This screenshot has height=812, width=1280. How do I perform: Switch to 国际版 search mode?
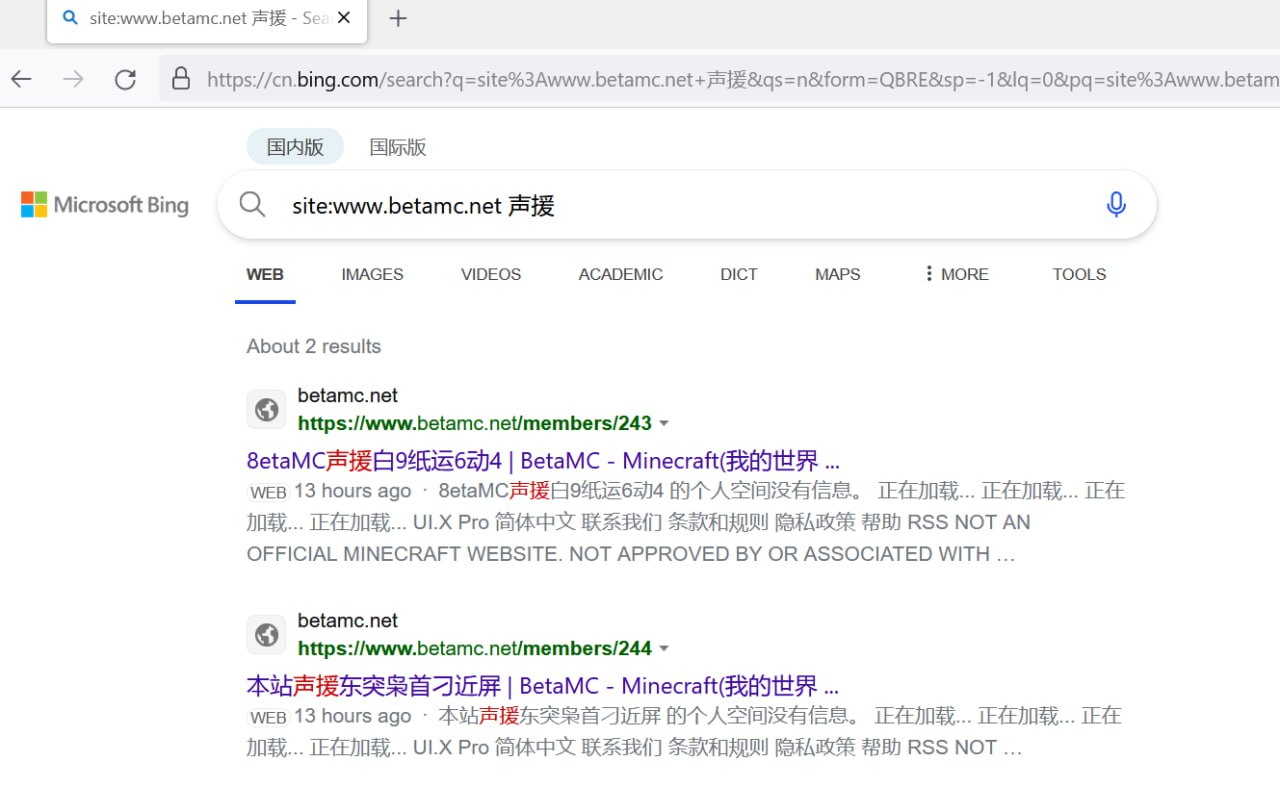click(x=398, y=147)
